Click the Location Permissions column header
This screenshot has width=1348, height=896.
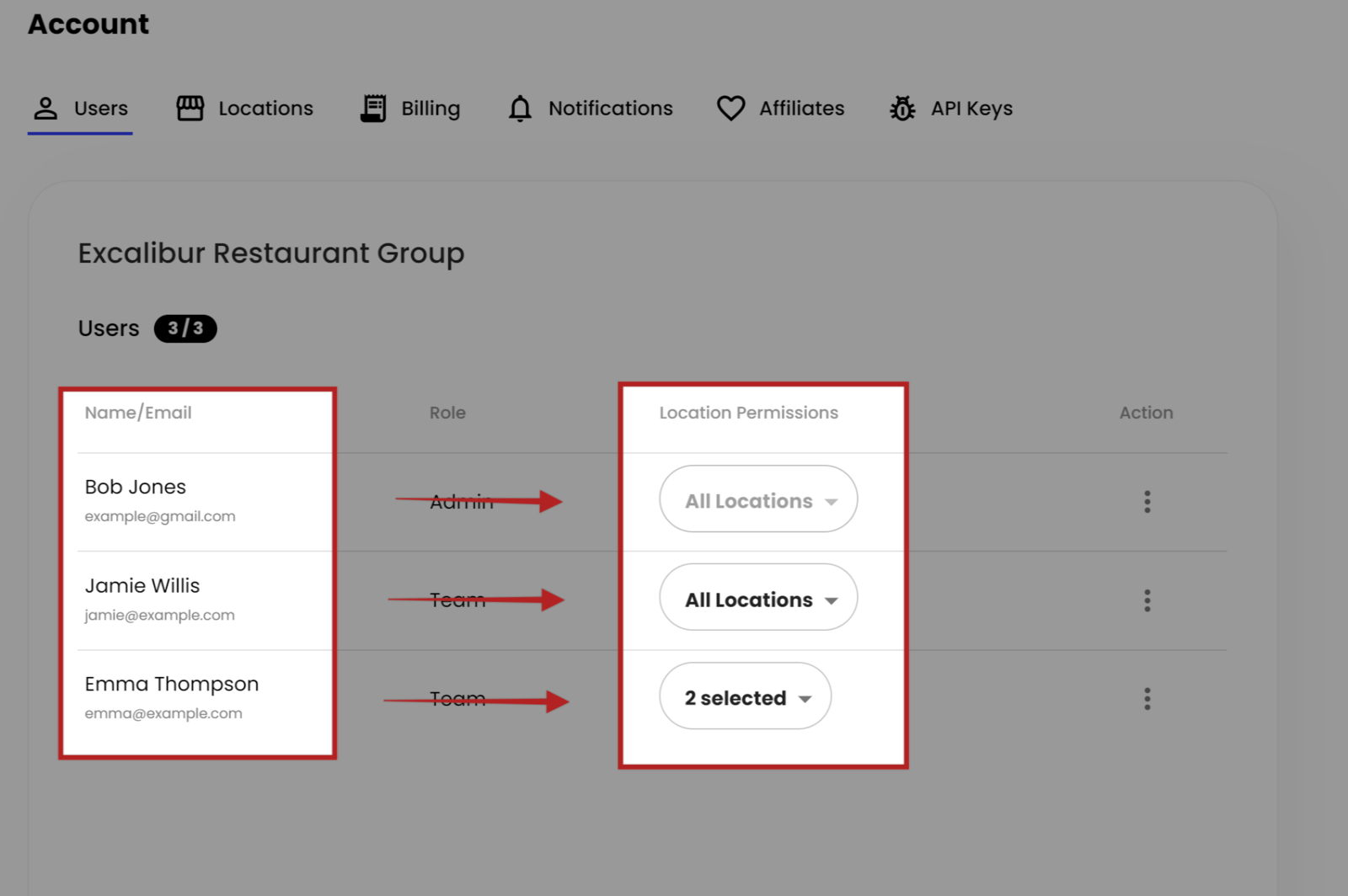click(x=748, y=413)
